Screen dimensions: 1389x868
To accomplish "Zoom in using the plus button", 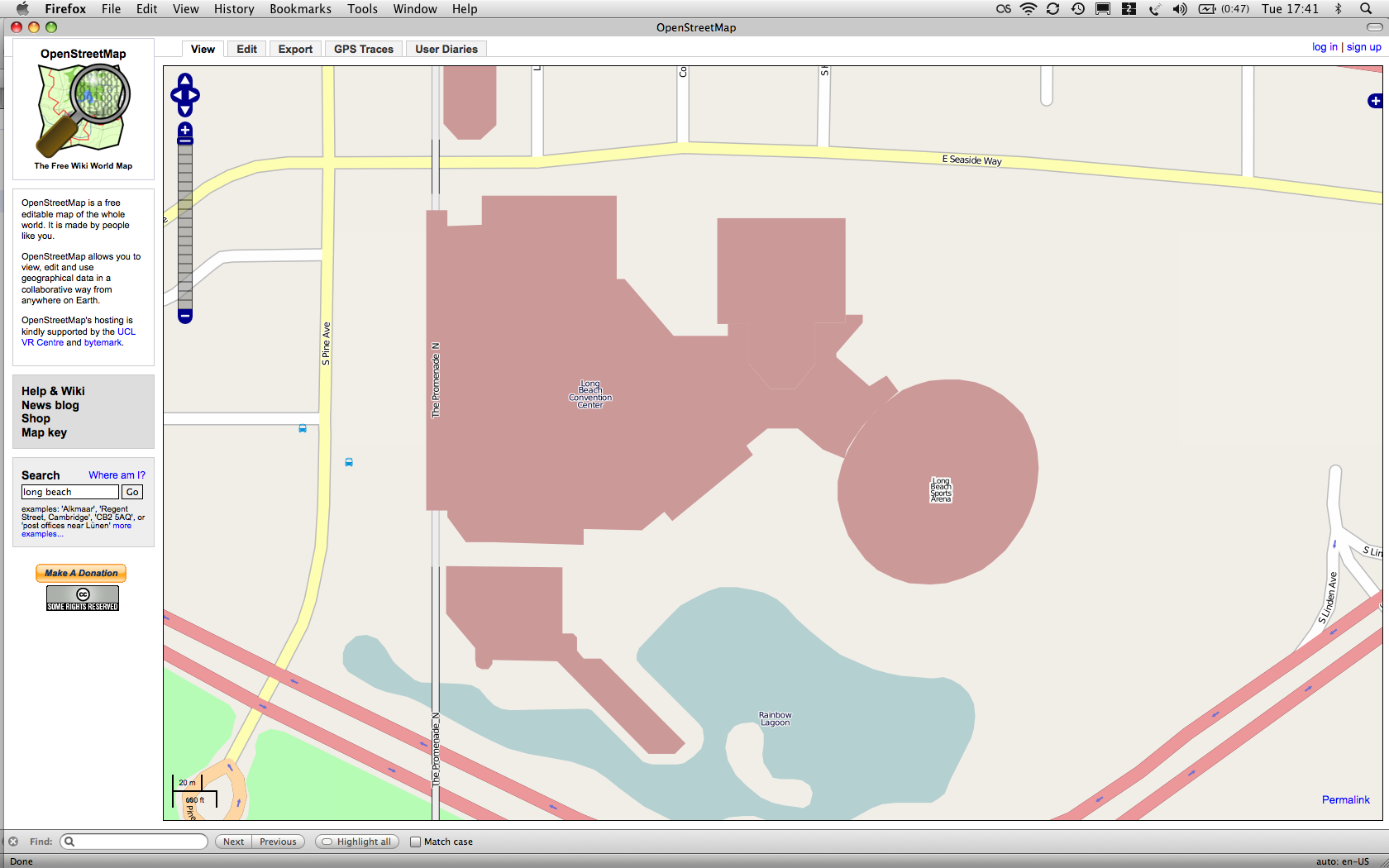I will 185,130.
